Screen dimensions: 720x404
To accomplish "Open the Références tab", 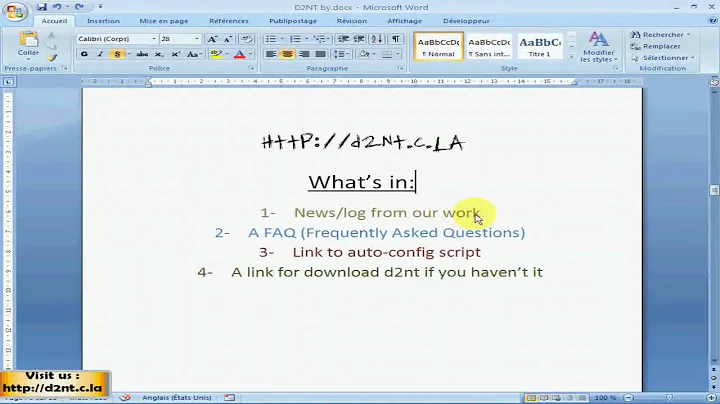I will coord(229,21).
